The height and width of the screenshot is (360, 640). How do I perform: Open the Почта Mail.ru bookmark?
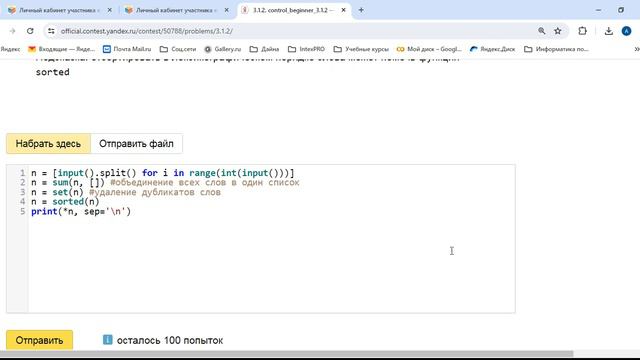(127, 49)
